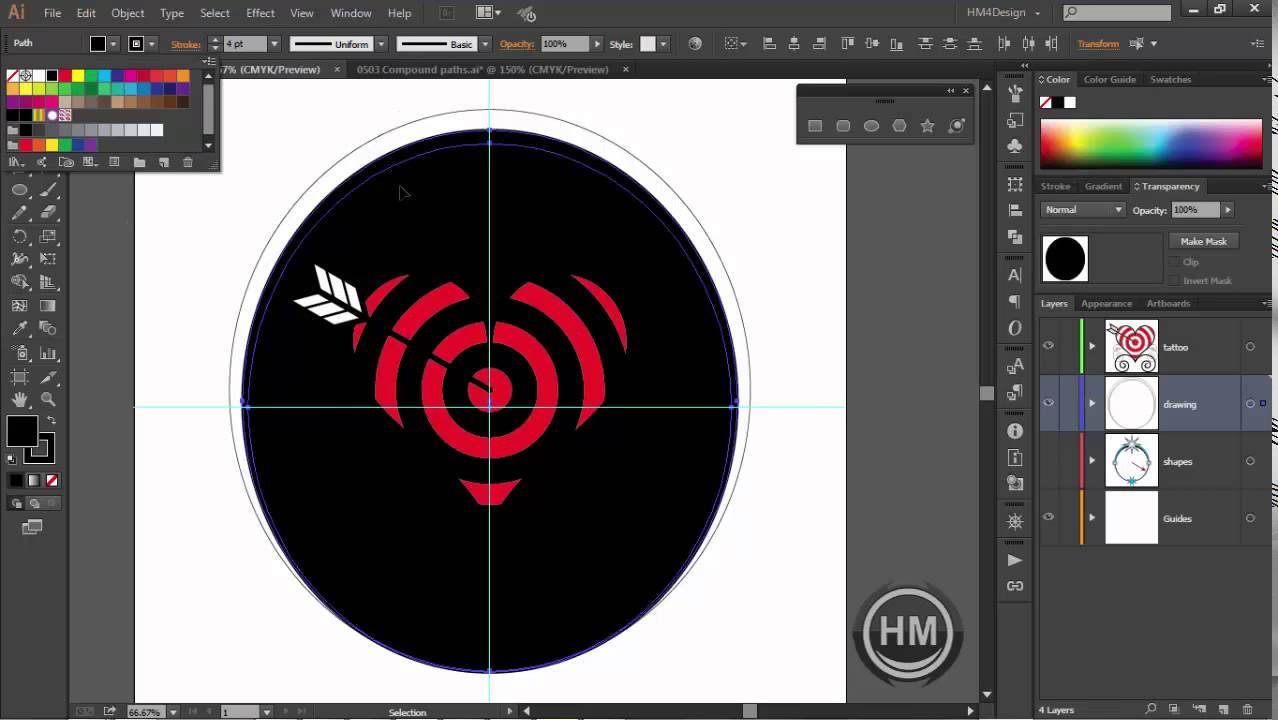Screen dimensions: 1278x720
Task: Select the Gradient tool
Action: point(47,306)
